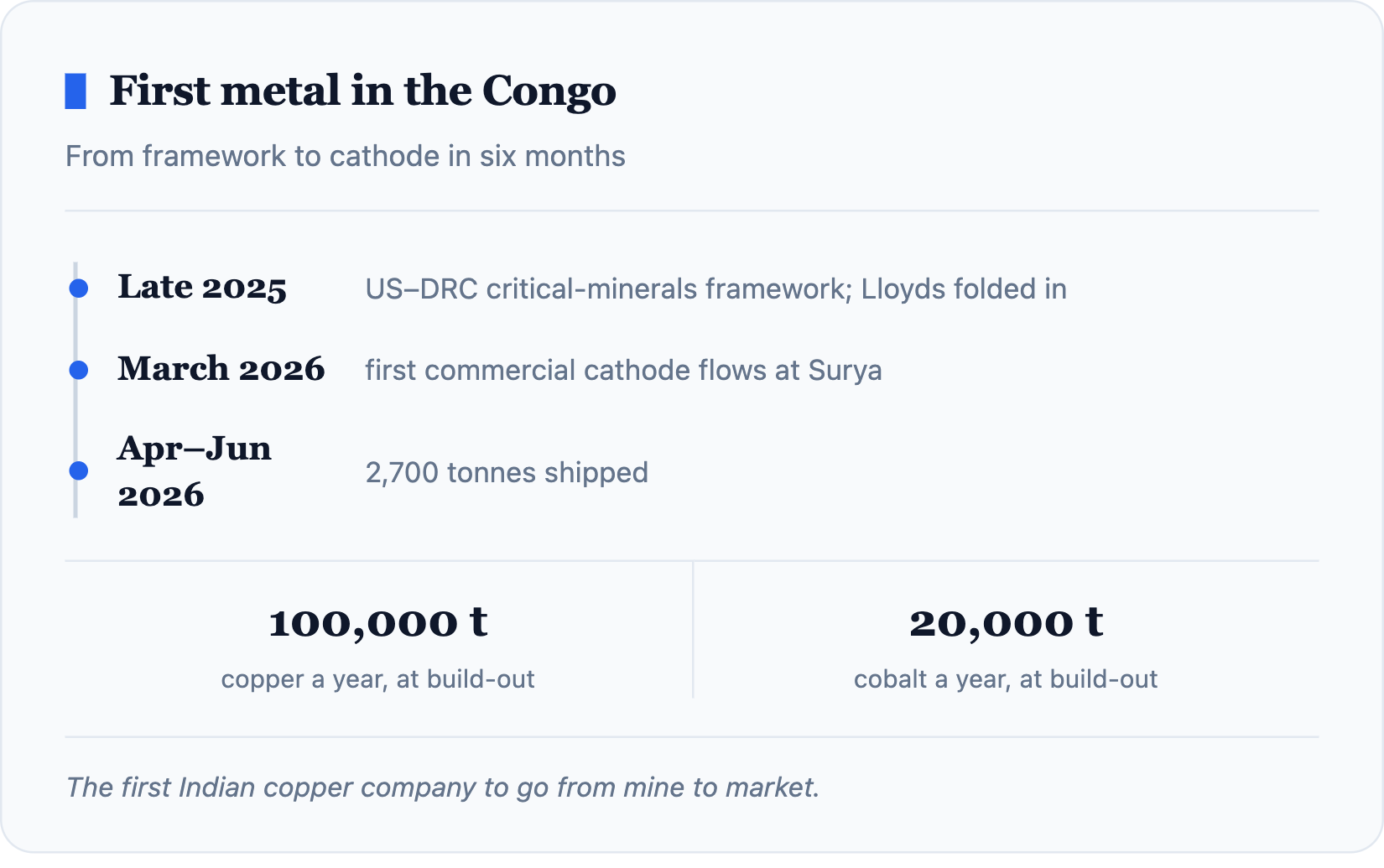Click 'copper a year, at build-out' caption
The image size is (1384, 868).
click(378, 678)
